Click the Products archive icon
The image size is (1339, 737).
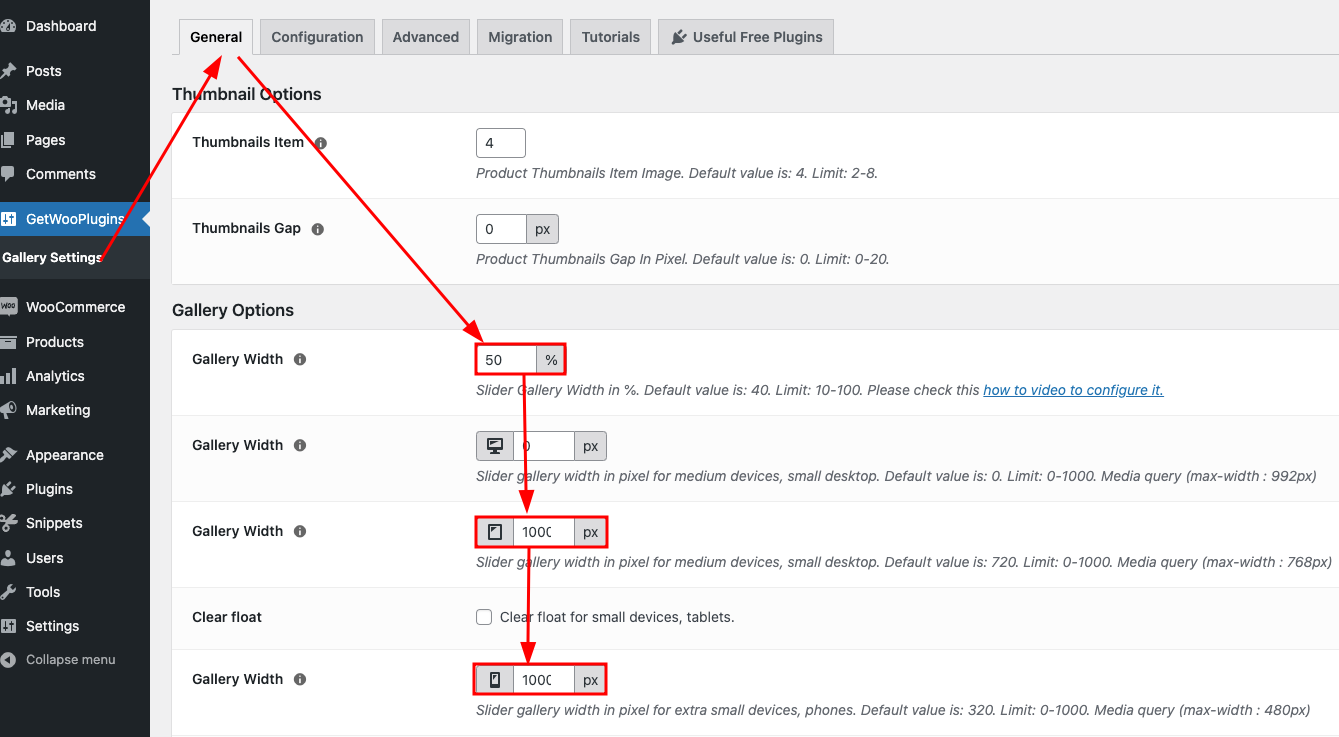point(8,342)
